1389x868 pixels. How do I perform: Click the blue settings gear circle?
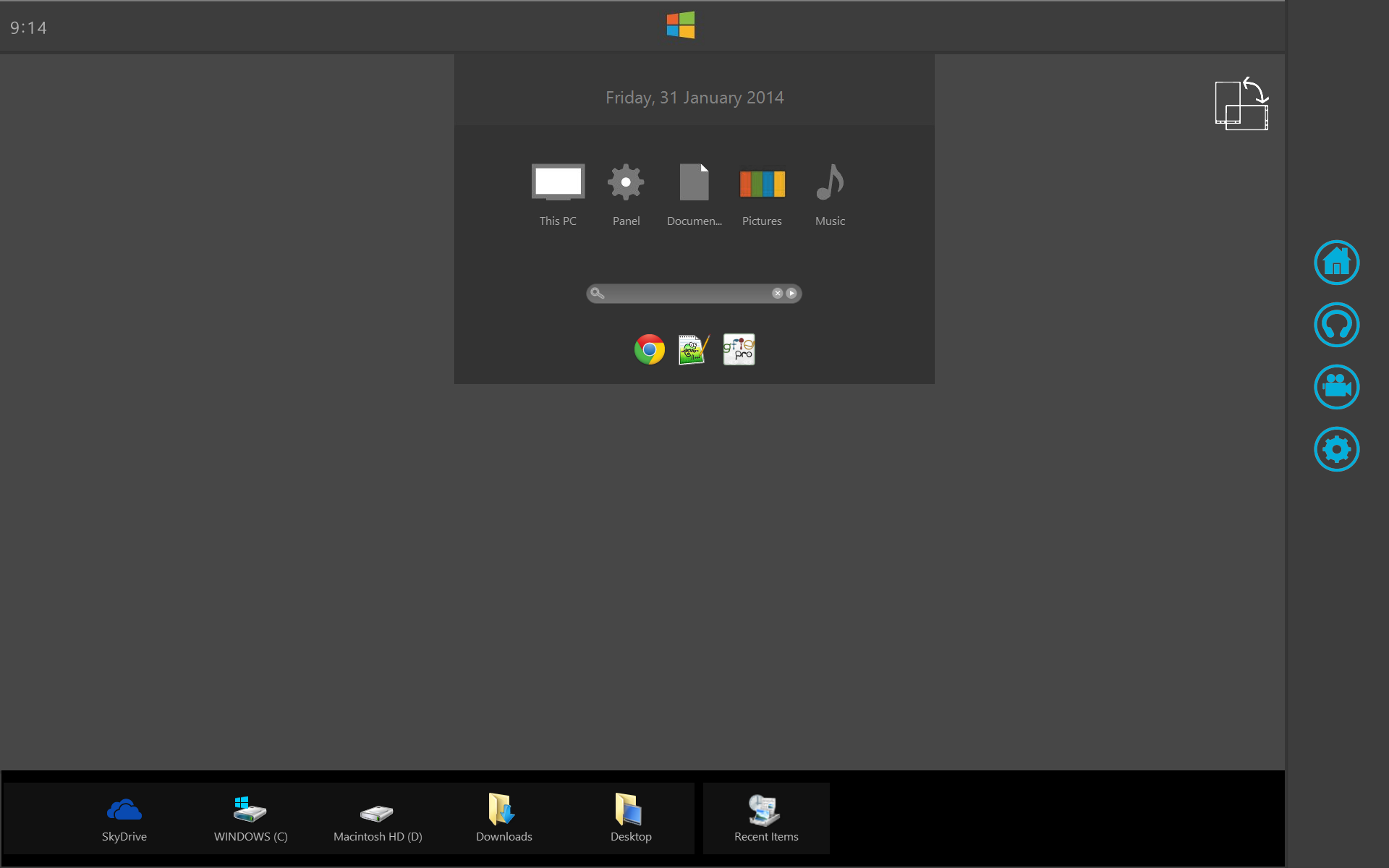point(1336,449)
